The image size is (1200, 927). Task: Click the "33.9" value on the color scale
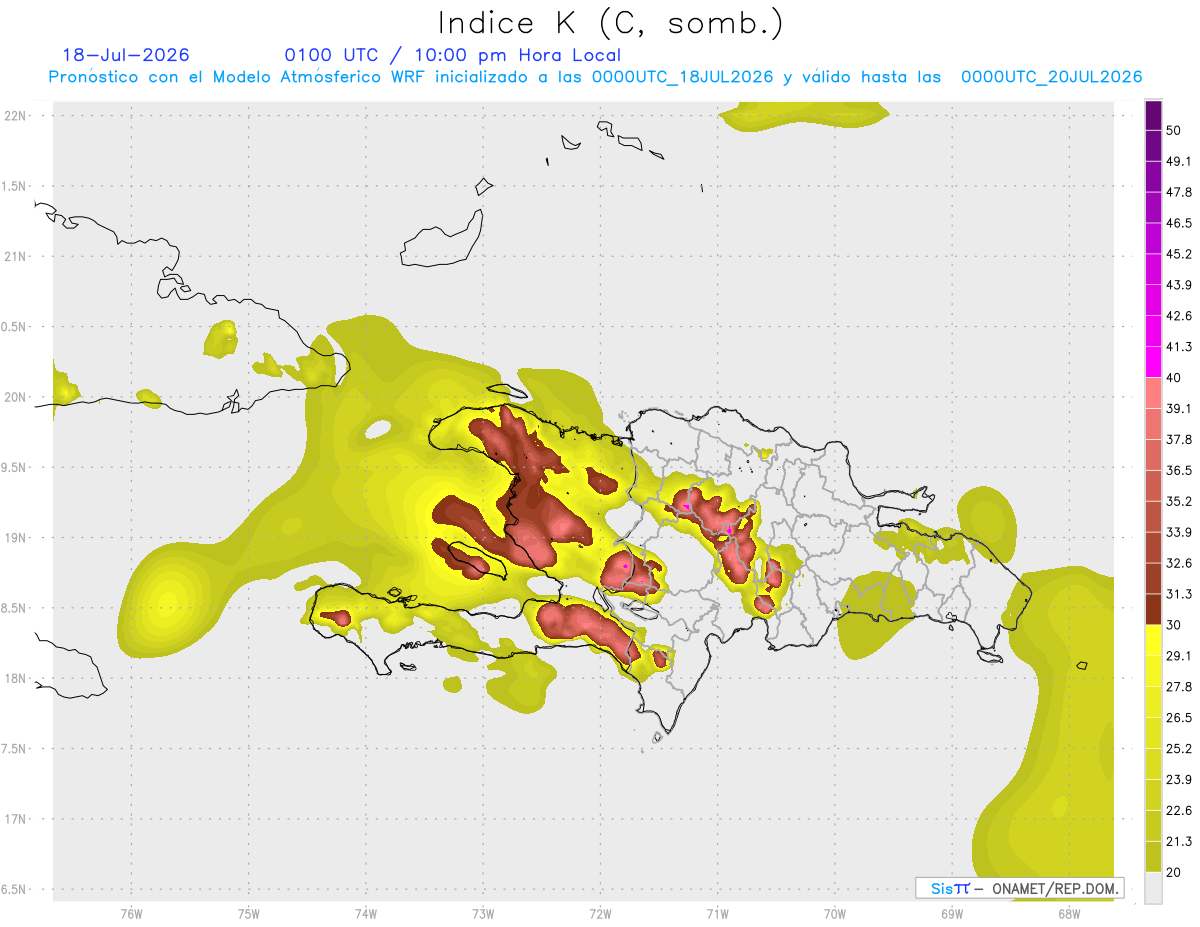(1179, 532)
